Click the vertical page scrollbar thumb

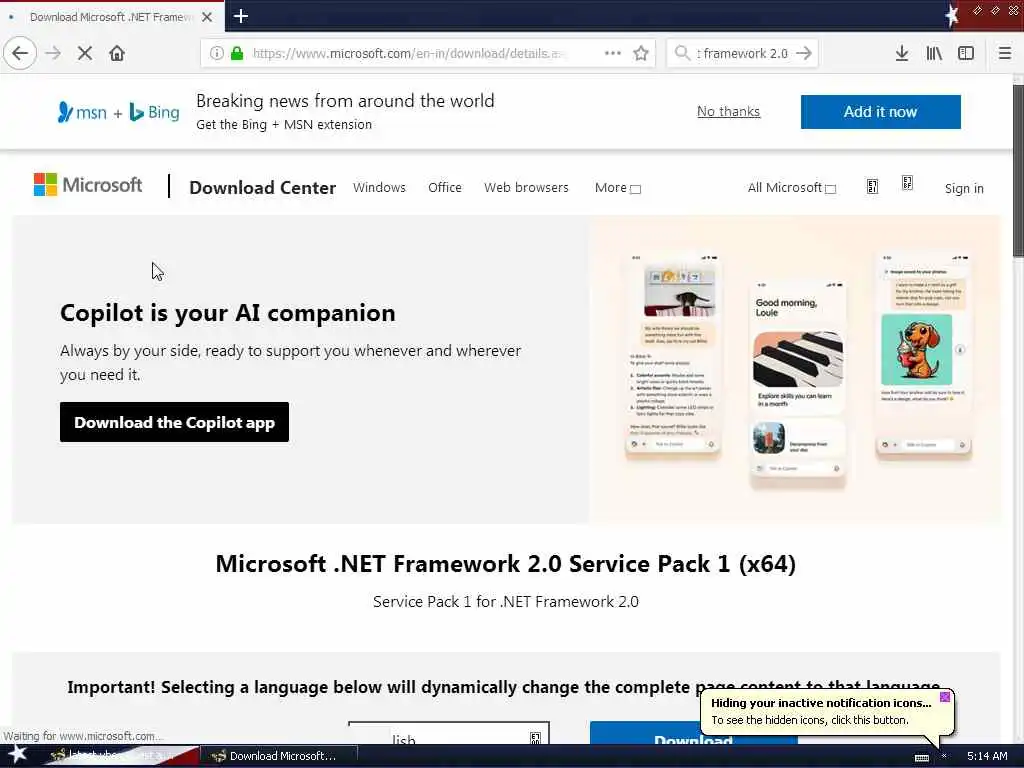1017,170
